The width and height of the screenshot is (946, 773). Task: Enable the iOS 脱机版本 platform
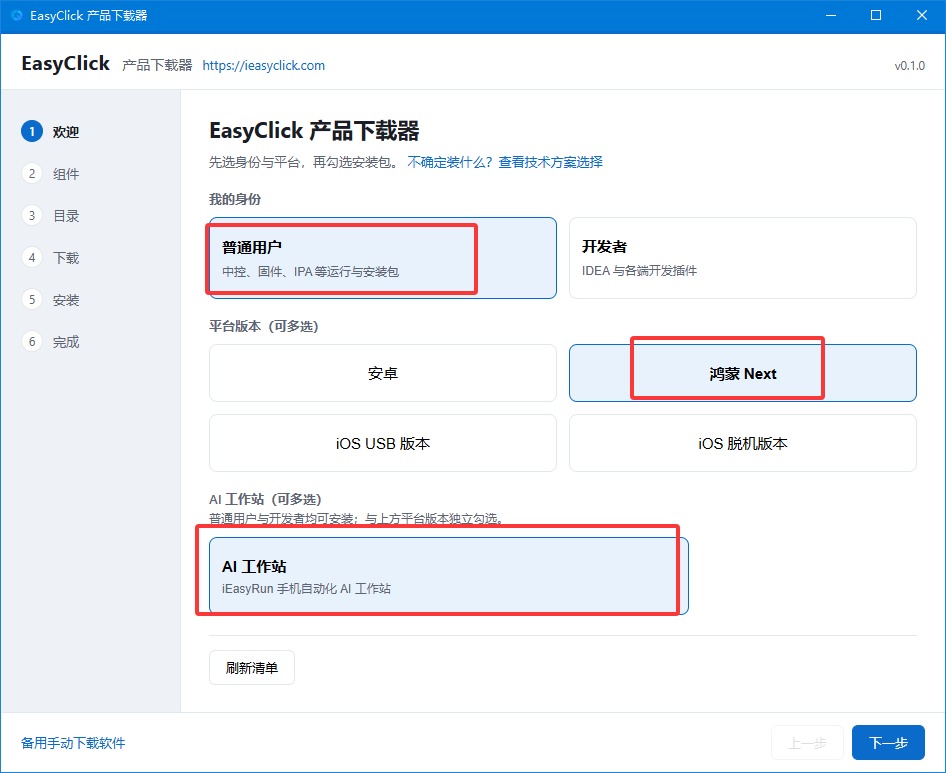pos(743,443)
